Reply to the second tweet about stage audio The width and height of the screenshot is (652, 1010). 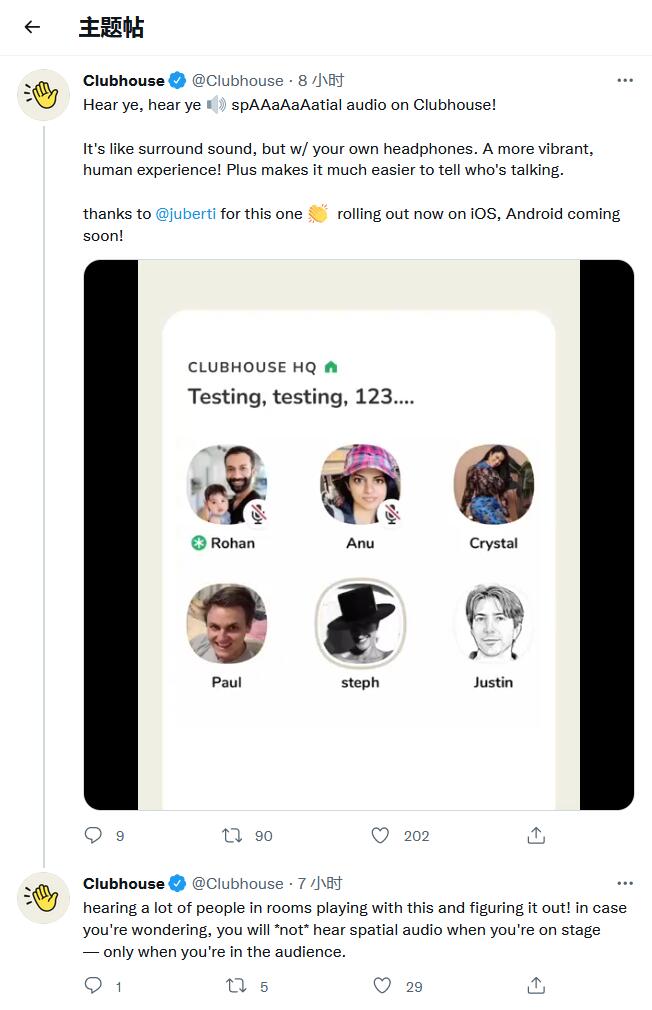[94, 986]
